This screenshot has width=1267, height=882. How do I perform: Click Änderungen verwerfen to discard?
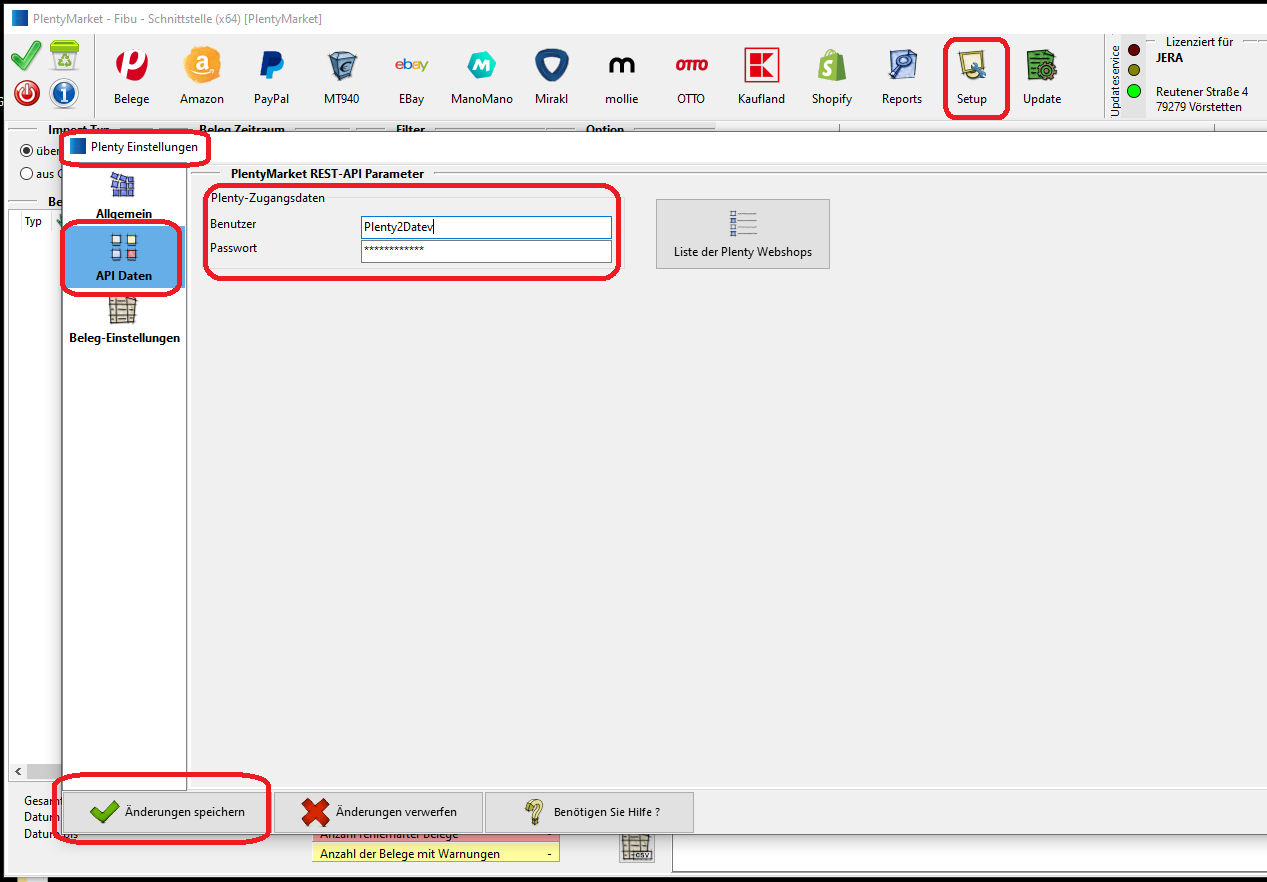(x=379, y=812)
